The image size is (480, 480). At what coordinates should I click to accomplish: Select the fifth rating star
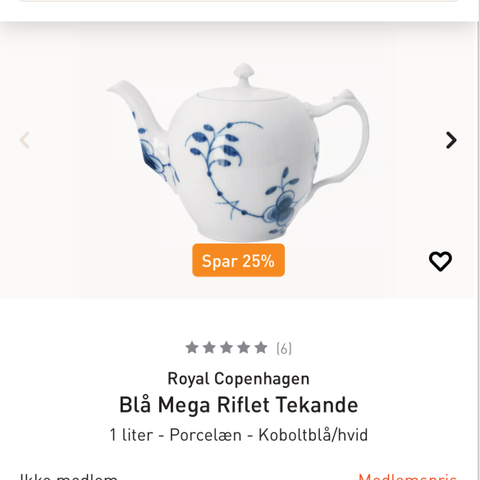click(x=261, y=348)
